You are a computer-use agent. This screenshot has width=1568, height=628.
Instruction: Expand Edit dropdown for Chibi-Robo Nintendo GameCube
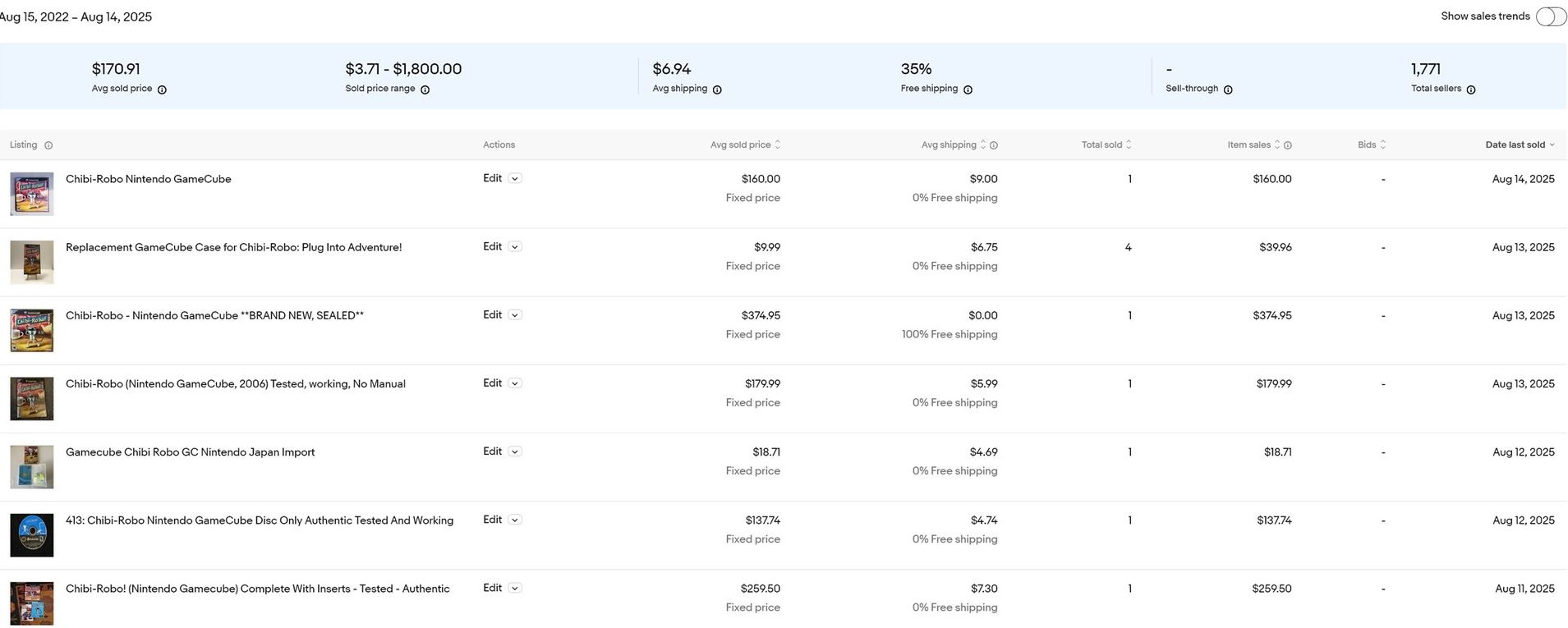pos(515,179)
